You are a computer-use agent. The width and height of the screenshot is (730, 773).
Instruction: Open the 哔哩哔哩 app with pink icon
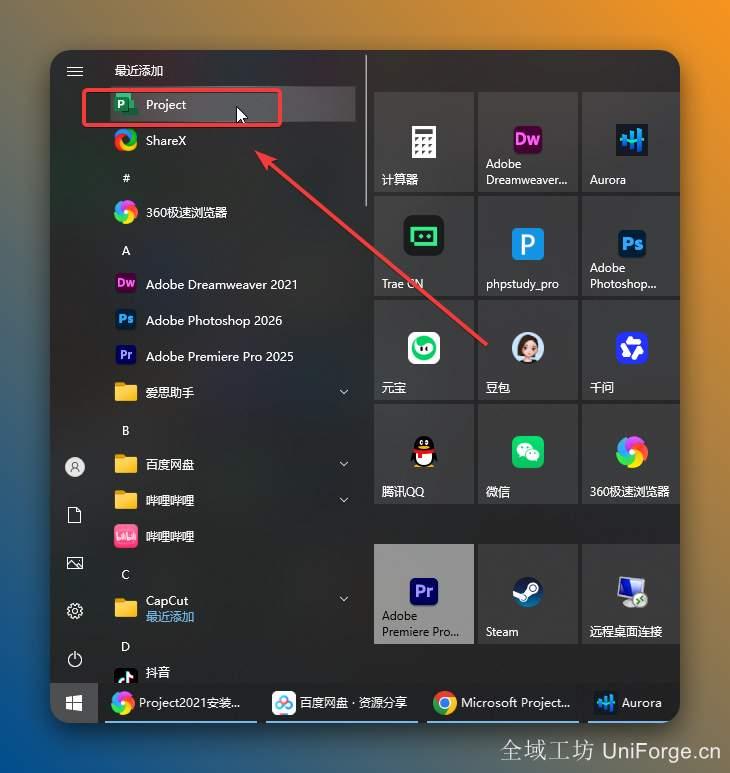pyautogui.click(x=233, y=536)
